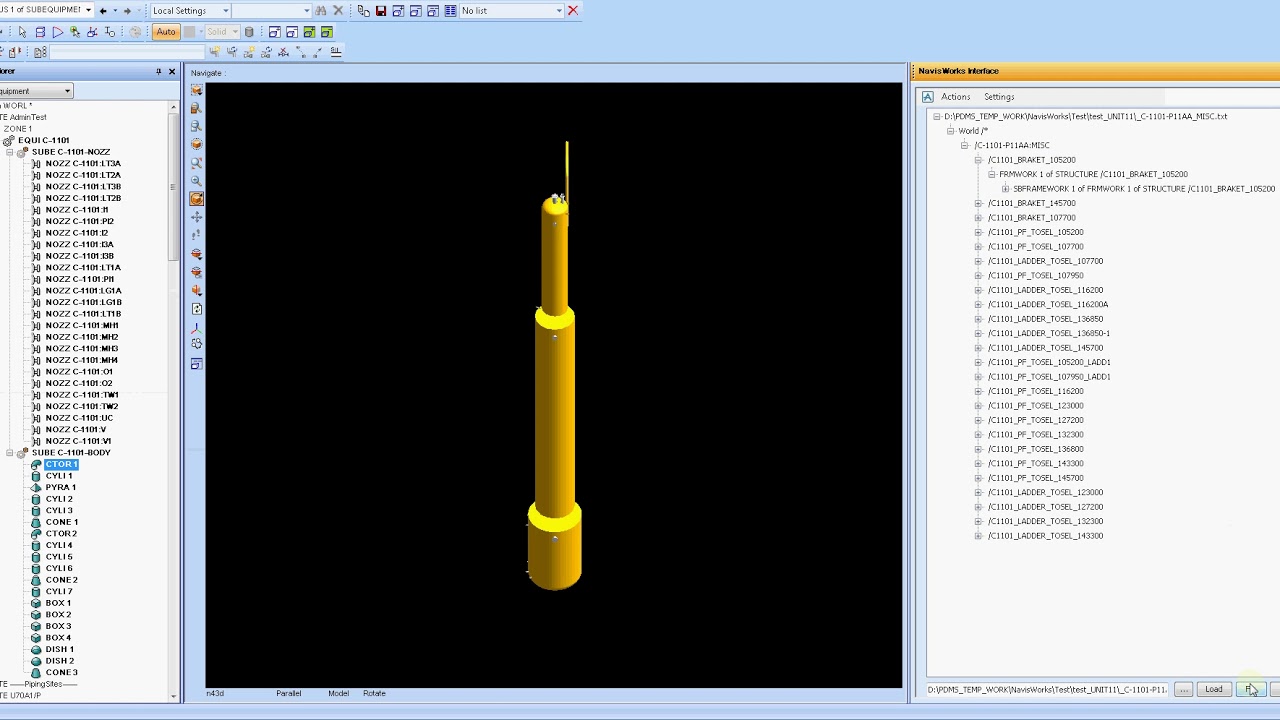Click the measure tool icon at row end

coord(336,52)
